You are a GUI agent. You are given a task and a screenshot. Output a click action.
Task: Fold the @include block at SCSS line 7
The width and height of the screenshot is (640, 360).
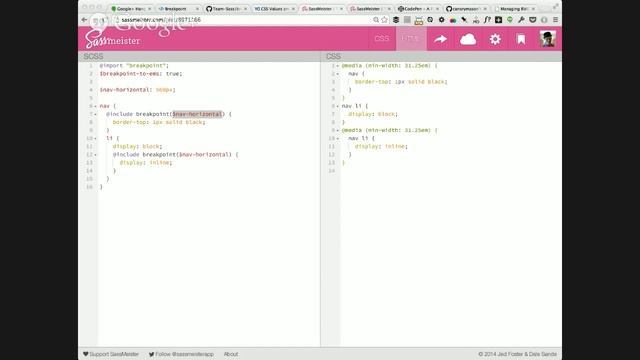(96, 114)
